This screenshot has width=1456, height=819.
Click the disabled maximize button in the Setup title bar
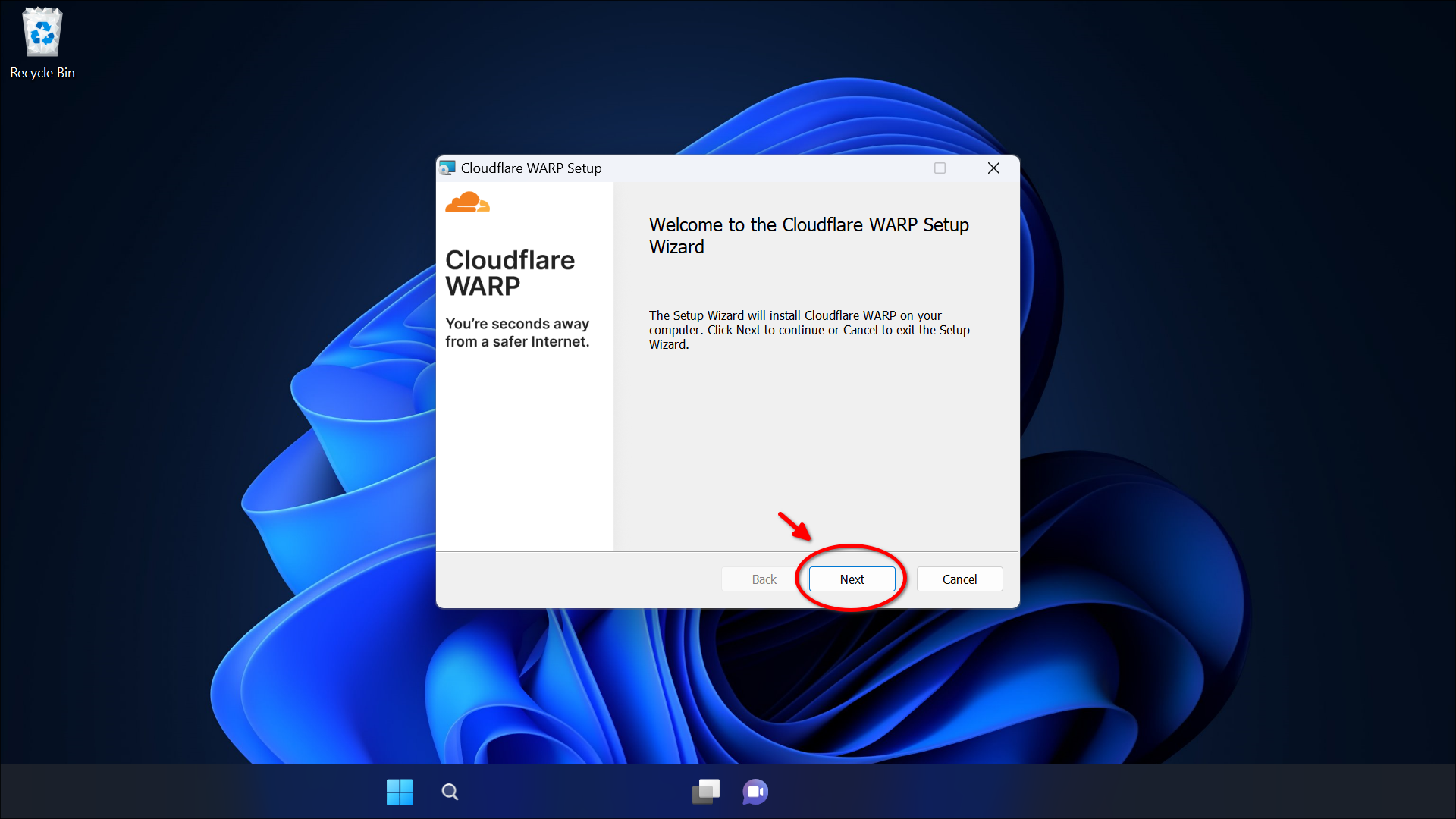[940, 168]
